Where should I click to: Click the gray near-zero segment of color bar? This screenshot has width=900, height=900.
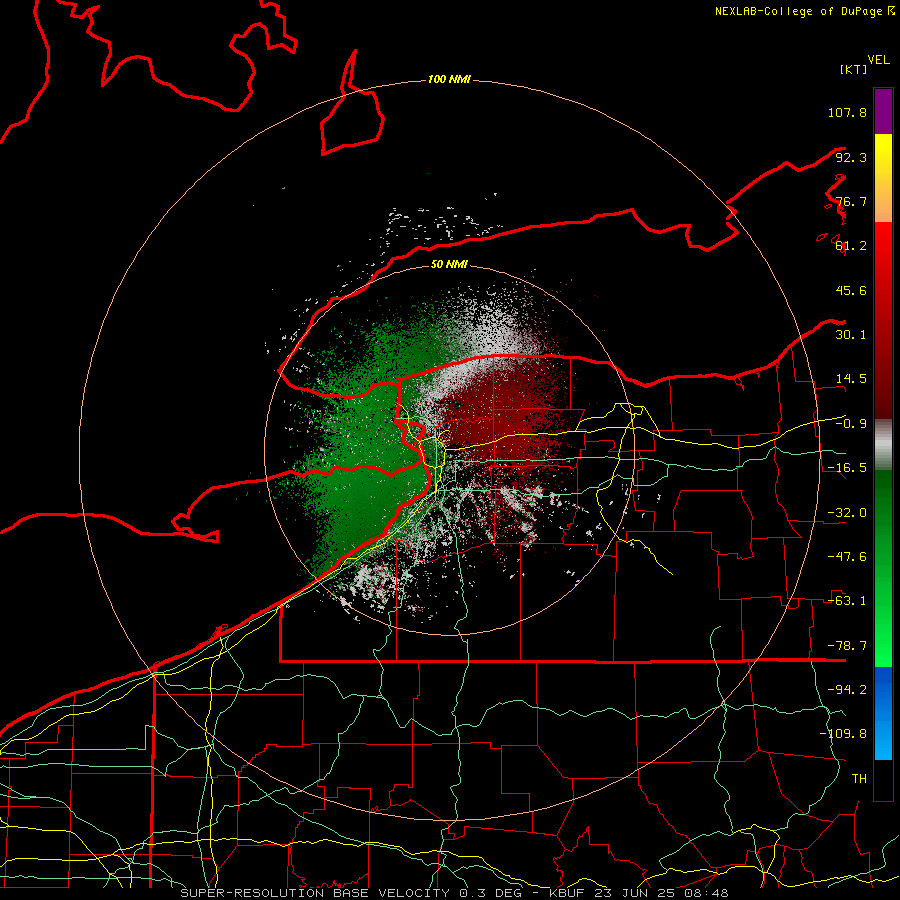883,445
